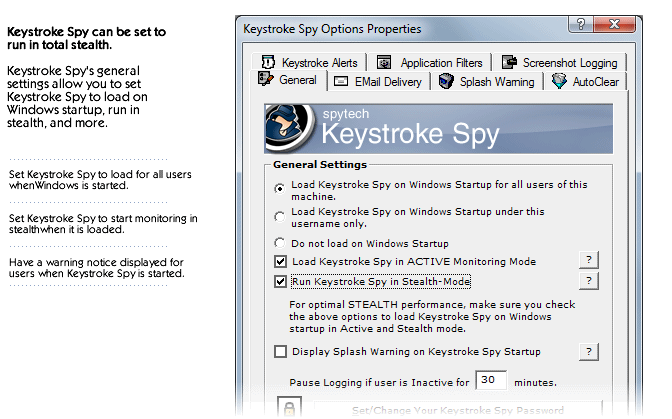
Task: Enable Display Splash Warning on Startup
Action: click(280, 352)
